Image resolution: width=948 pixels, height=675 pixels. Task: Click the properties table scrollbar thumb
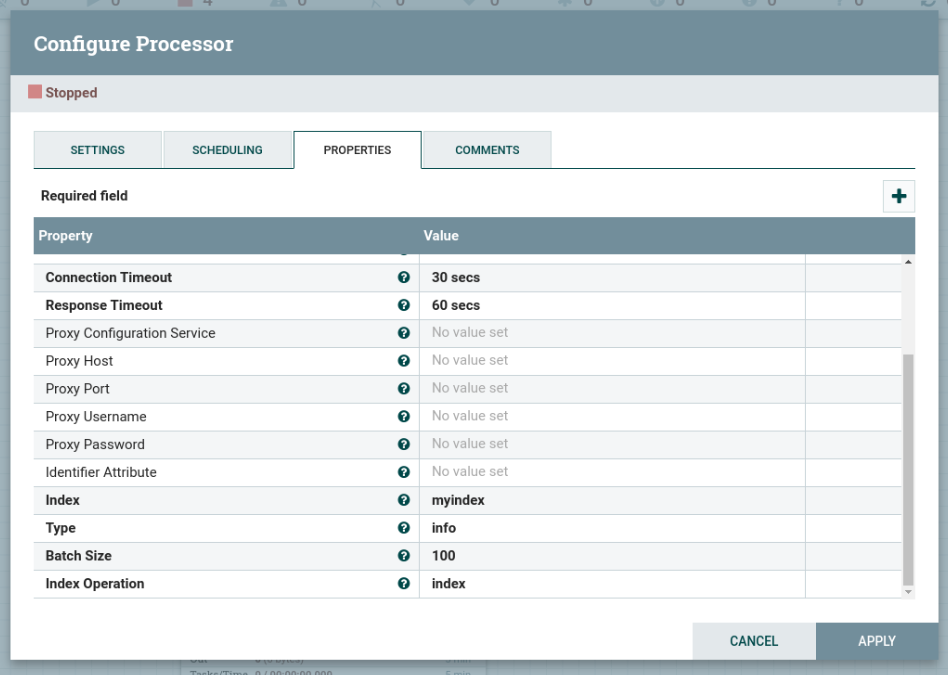908,470
